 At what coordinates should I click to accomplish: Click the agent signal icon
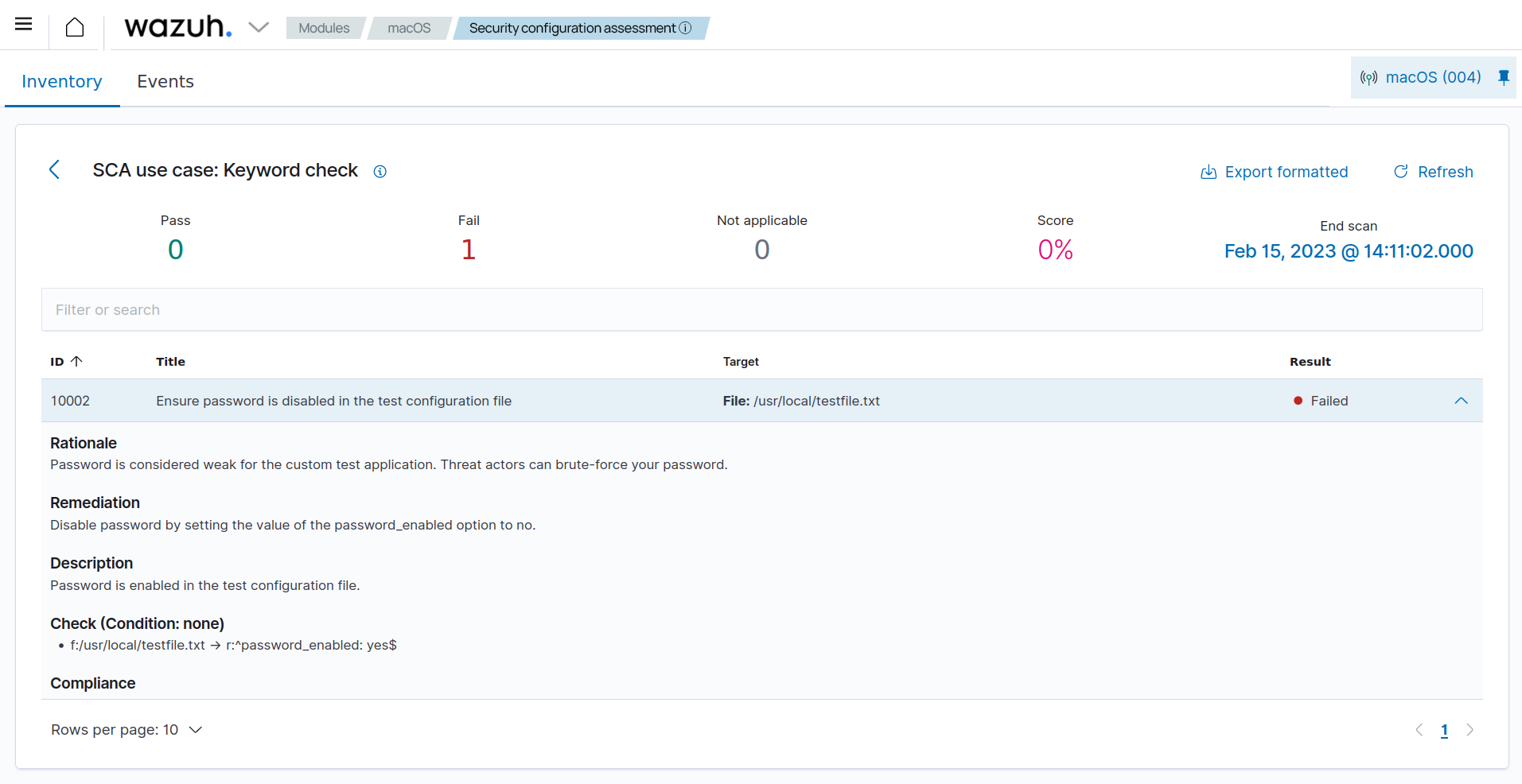[x=1368, y=77]
